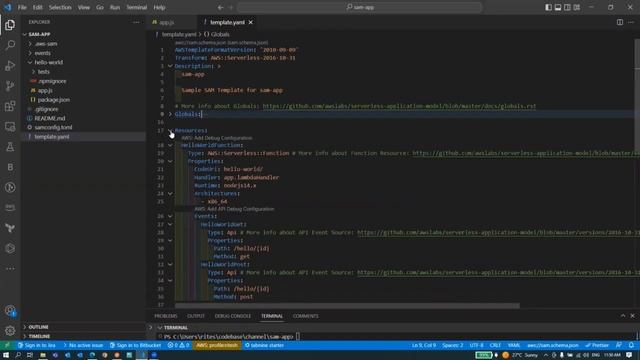Image resolution: width=640 pixels, height=360 pixels.
Task: Open Windows Start button on taskbar
Action: 6,355
